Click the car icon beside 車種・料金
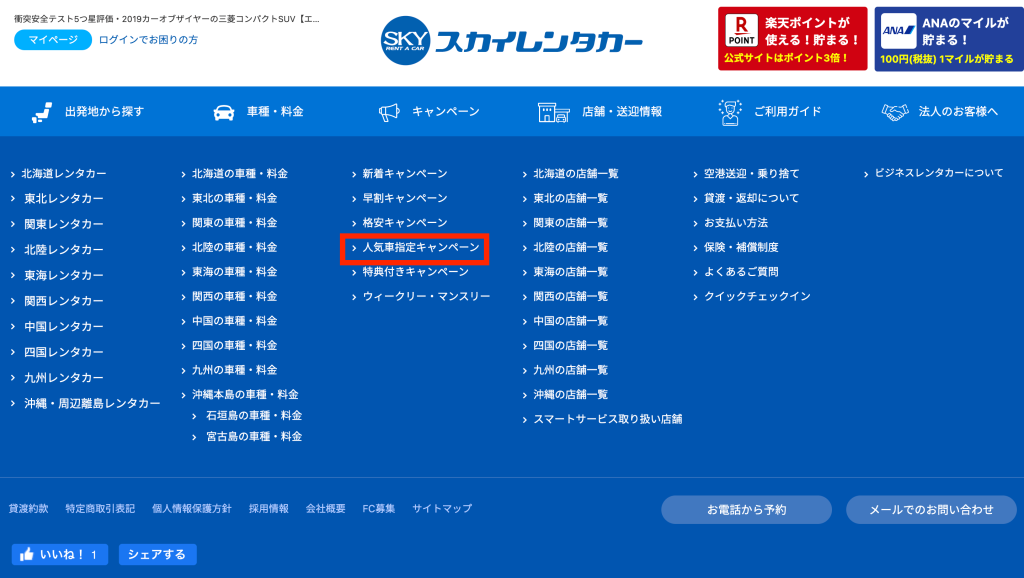This screenshot has width=1024, height=578. [x=224, y=112]
